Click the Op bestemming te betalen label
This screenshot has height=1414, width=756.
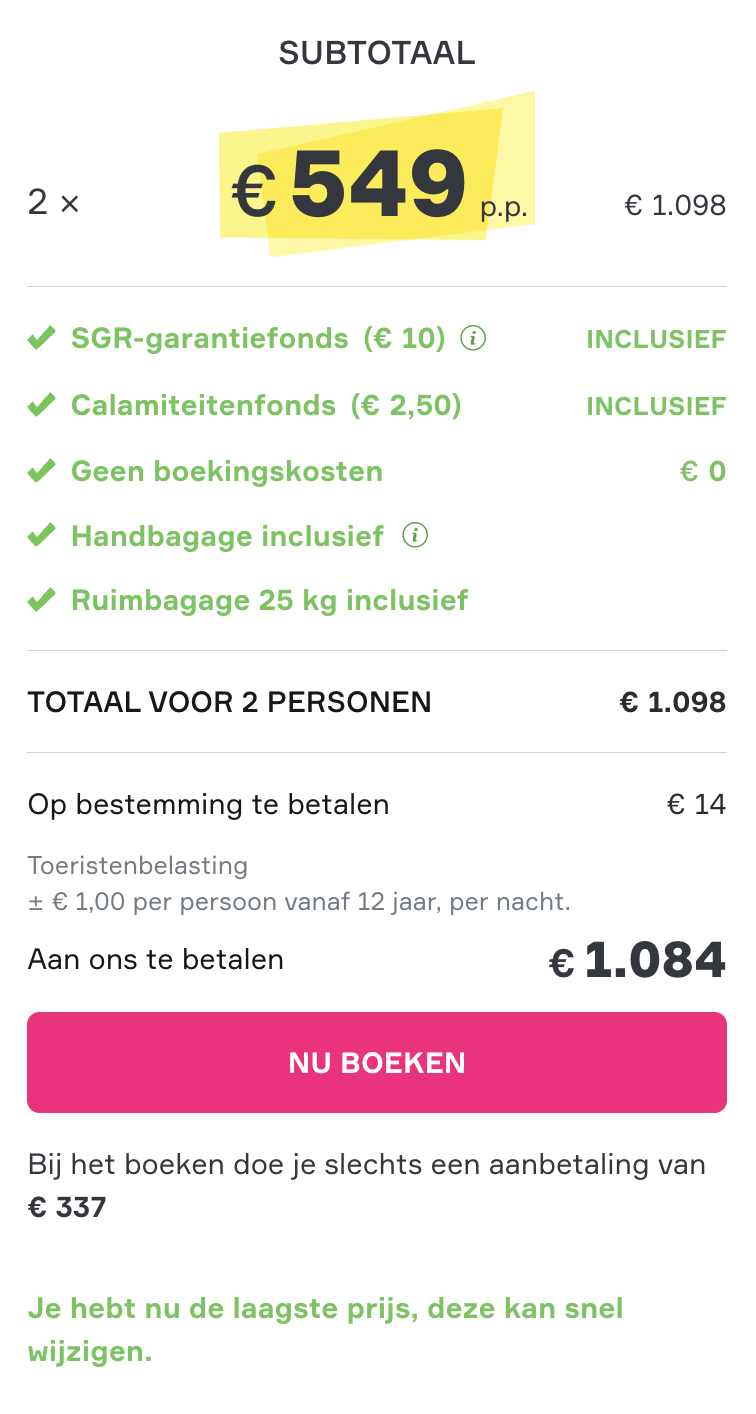pyautogui.click(x=208, y=804)
